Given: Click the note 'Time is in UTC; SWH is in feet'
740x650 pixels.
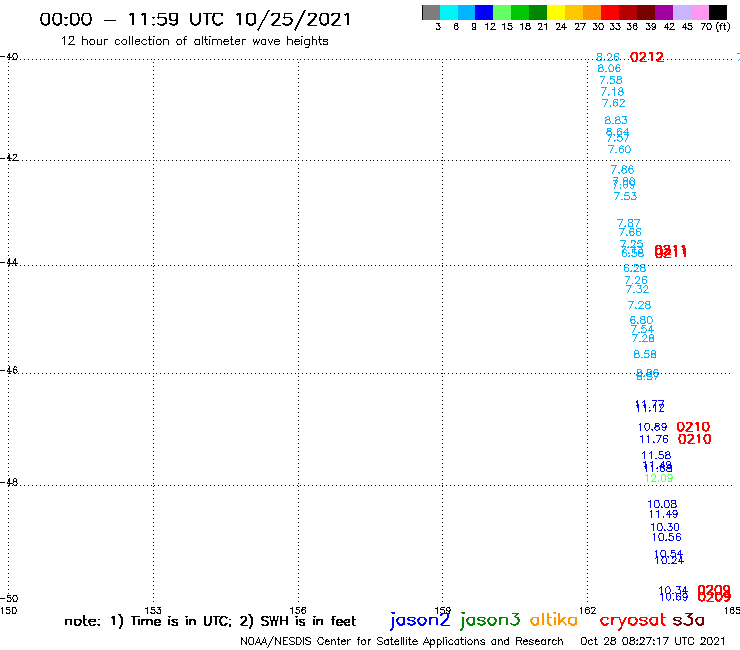Looking at the screenshot, I should pyautogui.click(x=210, y=621).
